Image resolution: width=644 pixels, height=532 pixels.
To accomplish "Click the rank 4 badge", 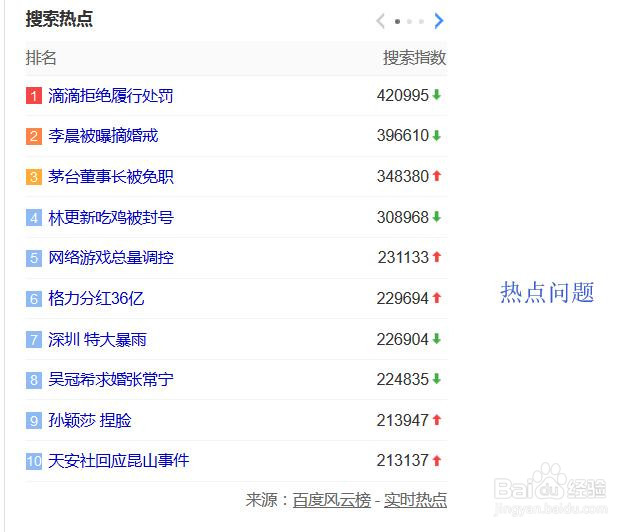I will pyautogui.click(x=34, y=217).
